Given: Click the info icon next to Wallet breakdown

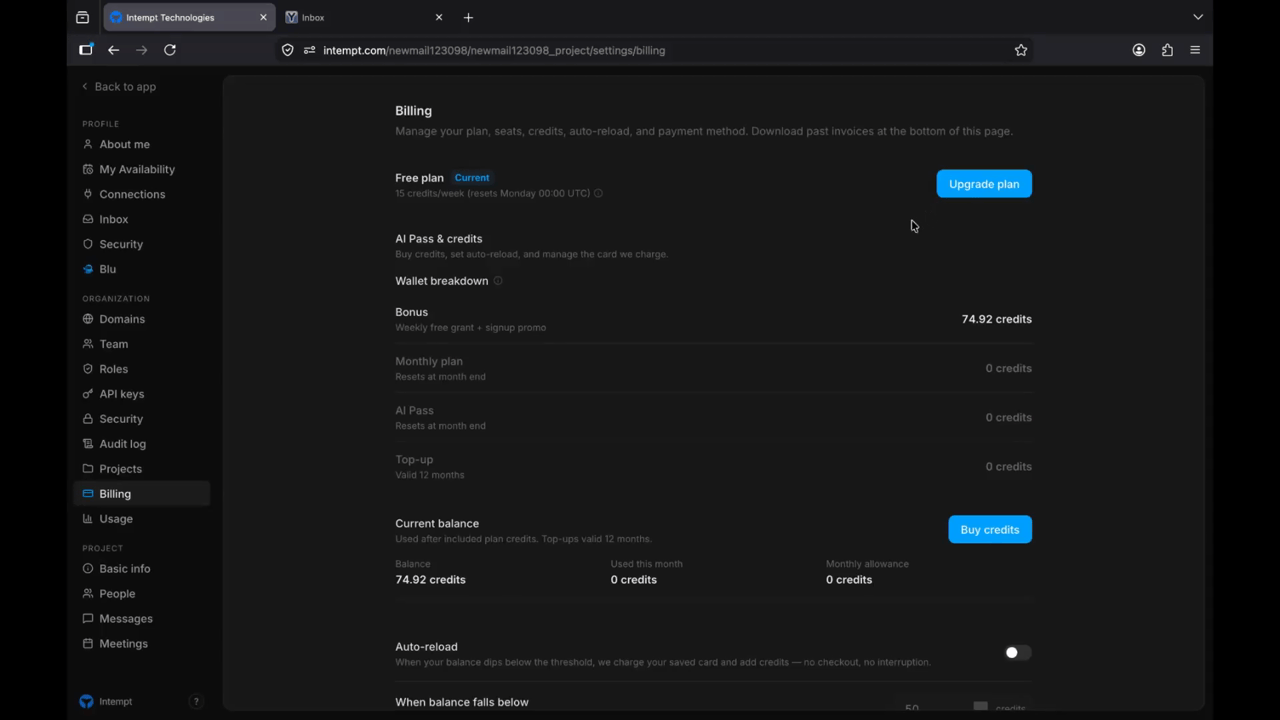Looking at the screenshot, I should point(498,281).
